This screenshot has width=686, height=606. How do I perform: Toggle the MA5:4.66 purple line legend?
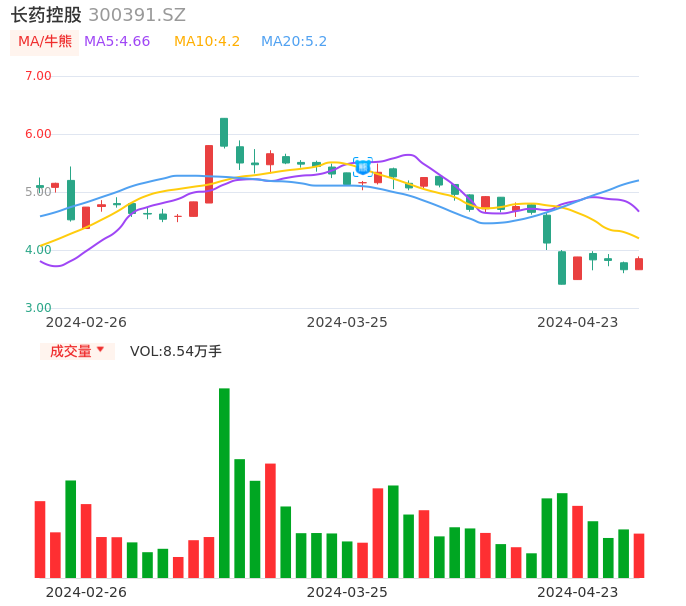click(117, 42)
